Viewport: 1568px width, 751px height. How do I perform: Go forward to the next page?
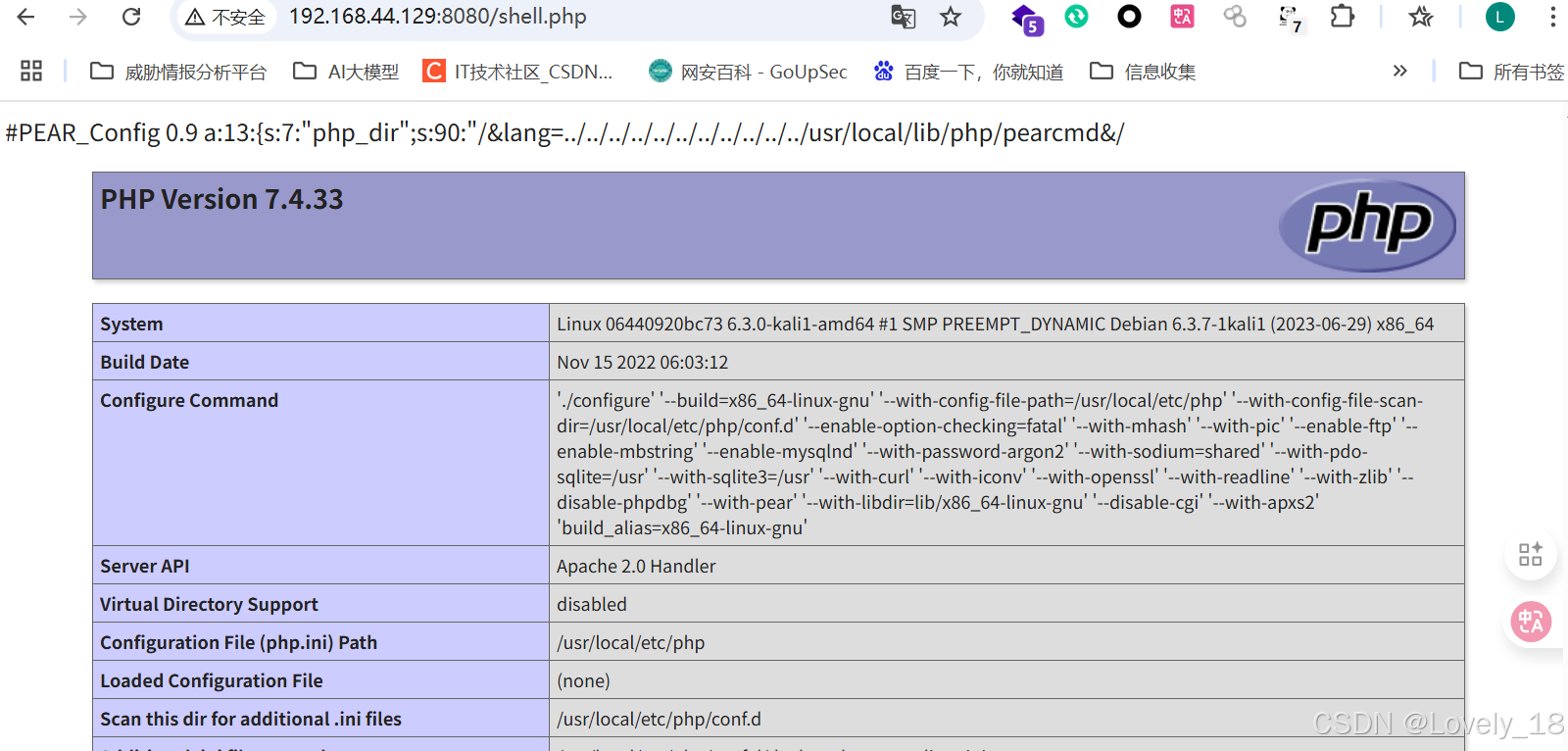coord(78,17)
